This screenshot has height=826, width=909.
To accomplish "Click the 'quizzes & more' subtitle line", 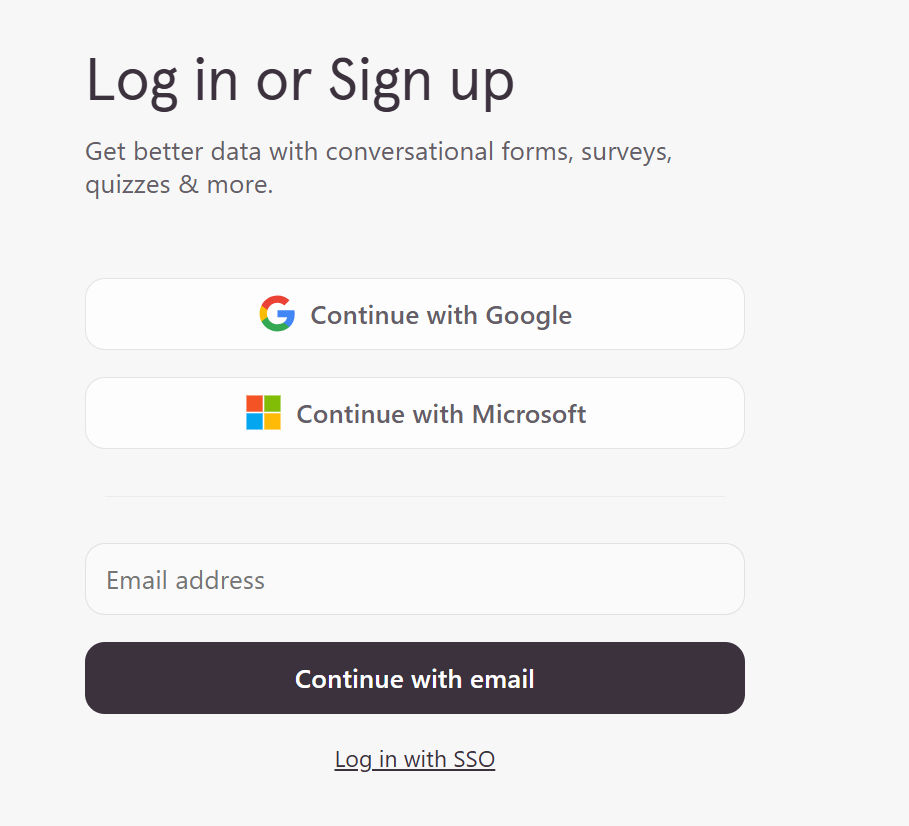I will tap(178, 185).
